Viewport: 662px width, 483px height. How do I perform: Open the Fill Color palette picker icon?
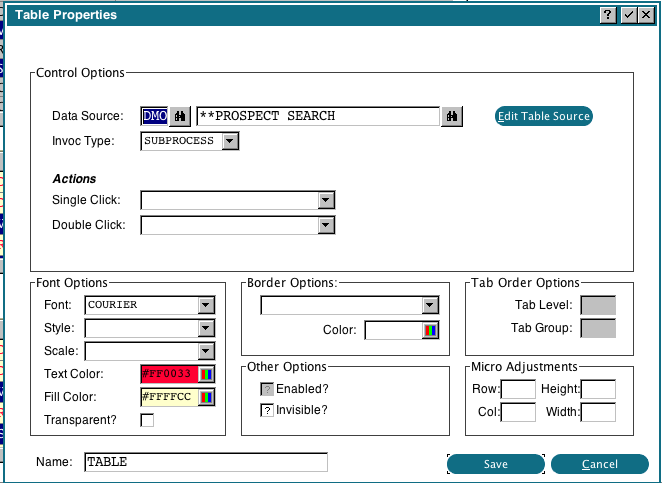[x=207, y=397]
